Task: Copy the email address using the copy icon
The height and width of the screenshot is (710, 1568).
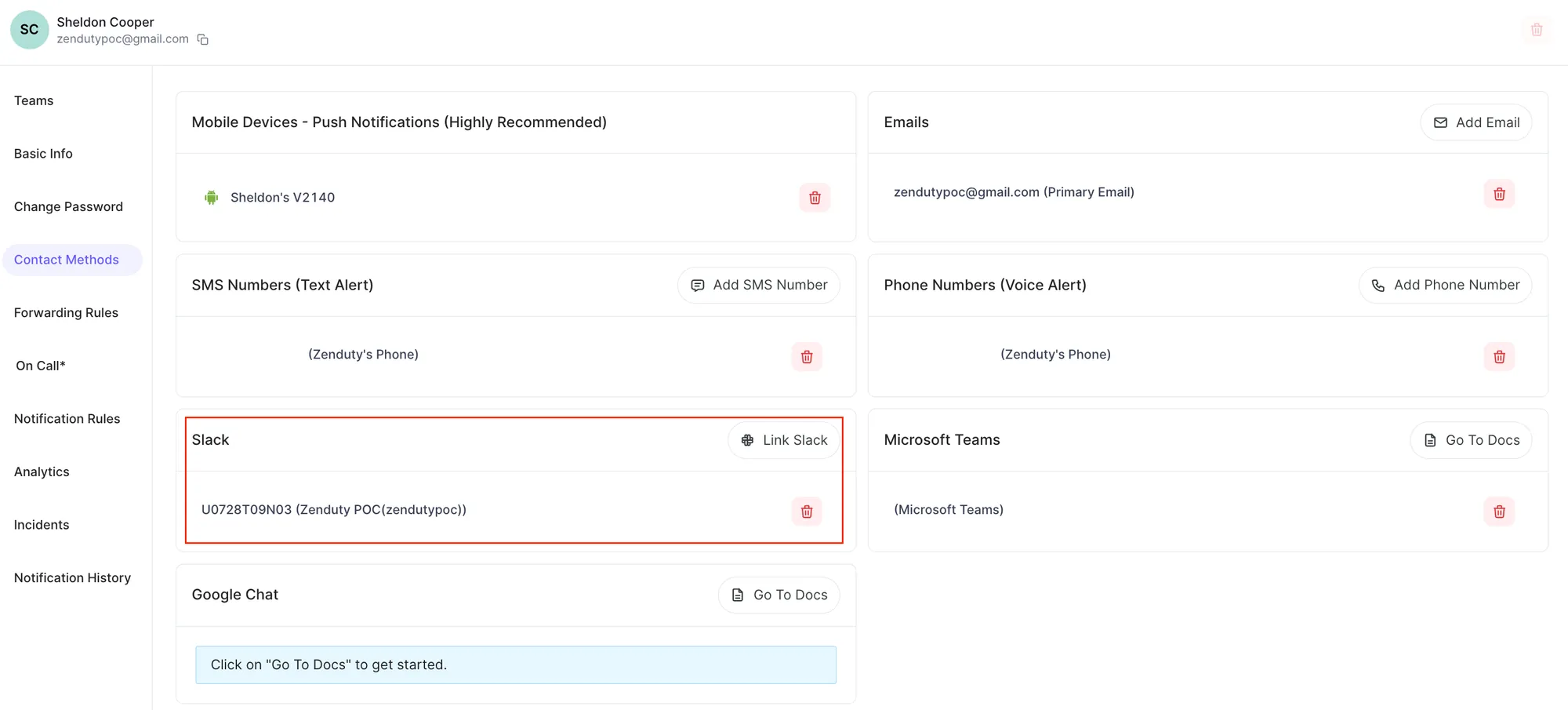Action: tap(203, 39)
